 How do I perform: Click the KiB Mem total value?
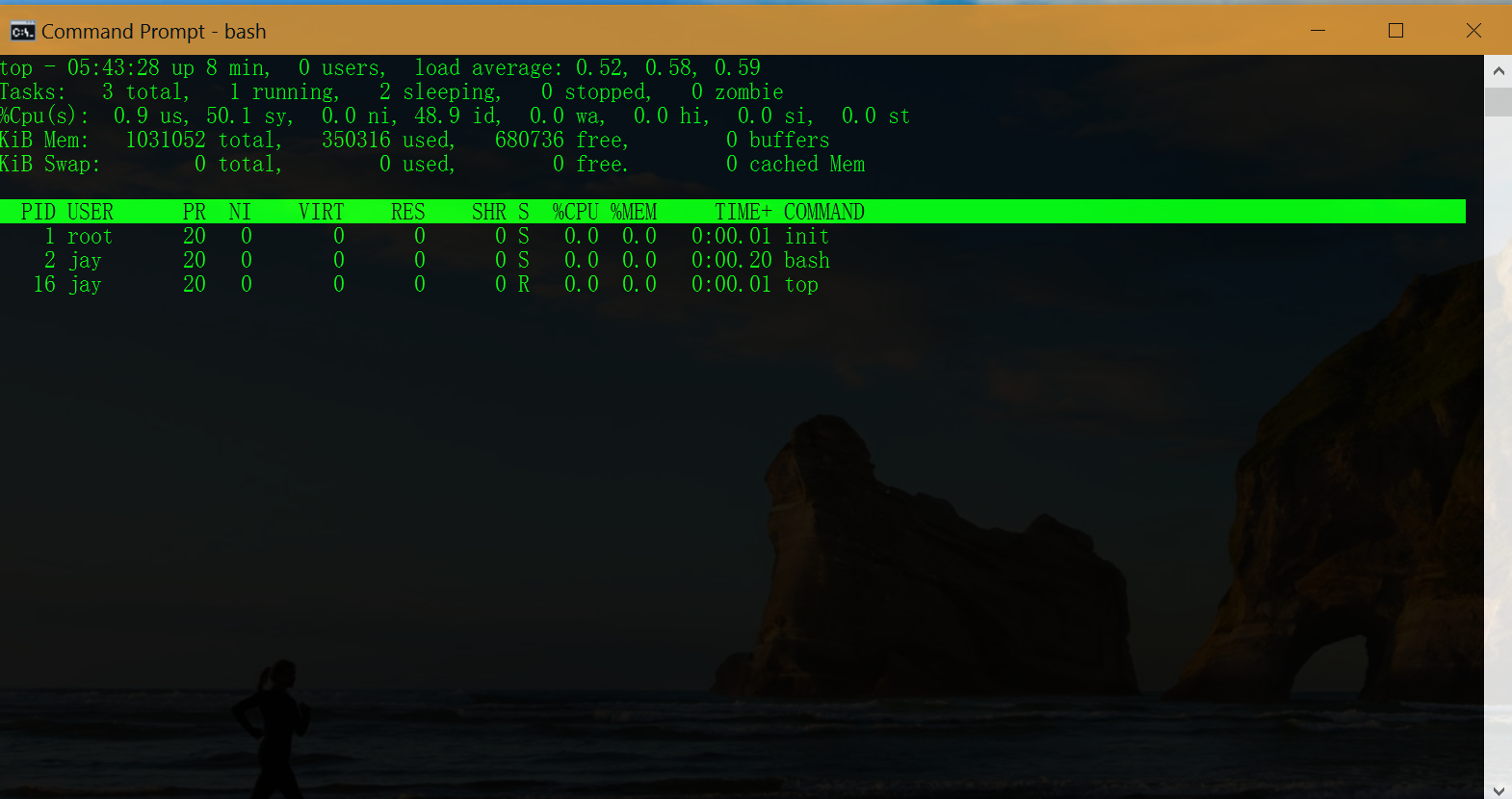point(166,141)
